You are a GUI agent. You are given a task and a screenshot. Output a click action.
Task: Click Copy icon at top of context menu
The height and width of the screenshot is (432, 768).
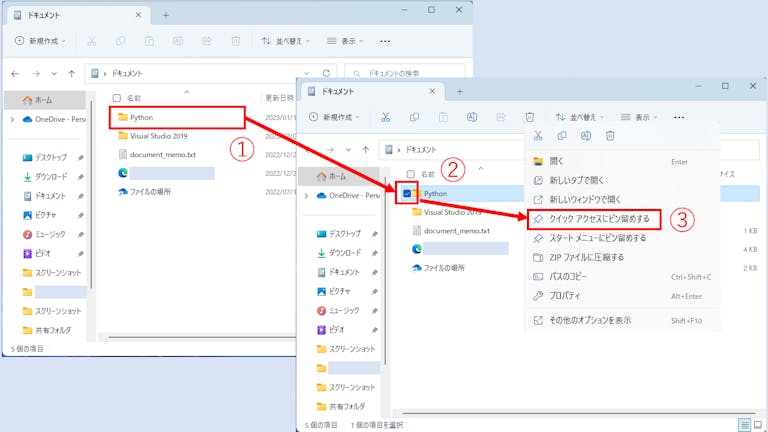(562, 136)
